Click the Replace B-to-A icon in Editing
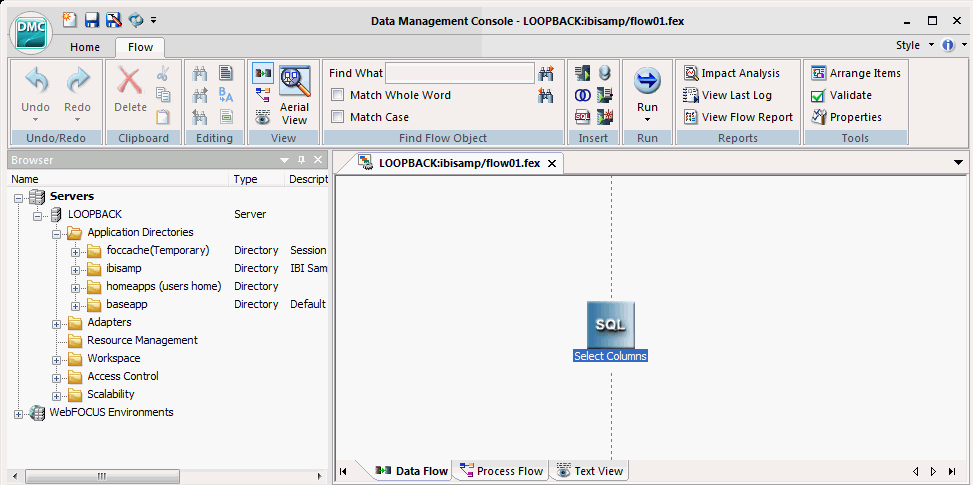This screenshot has width=973, height=485. pyautogui.click(x=226, y=95)
